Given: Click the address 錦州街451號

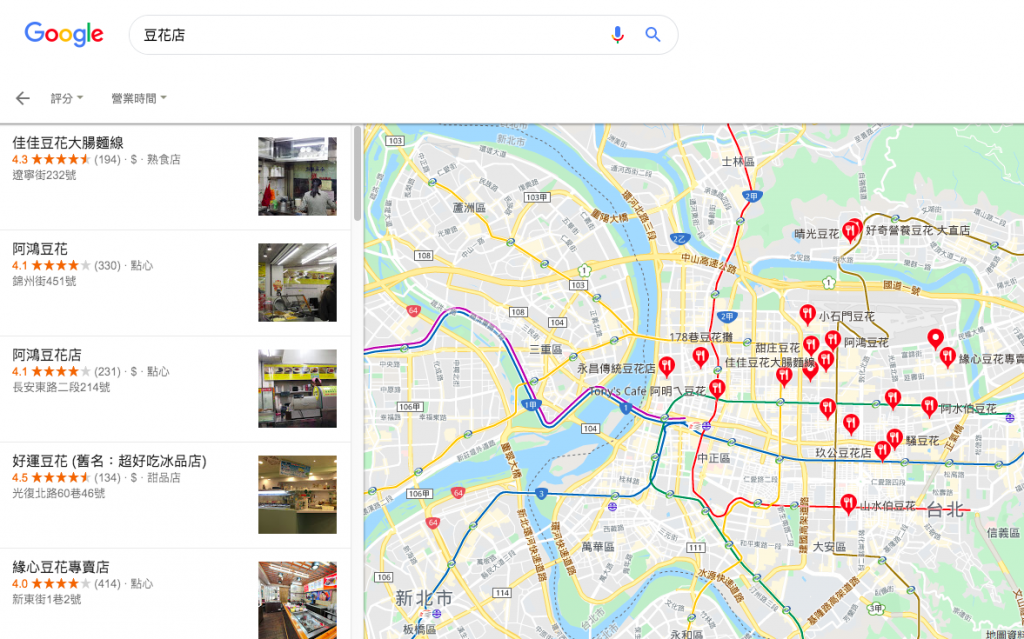Looking at the screenshot, I should pyautogui.click(x=44, y=281).
